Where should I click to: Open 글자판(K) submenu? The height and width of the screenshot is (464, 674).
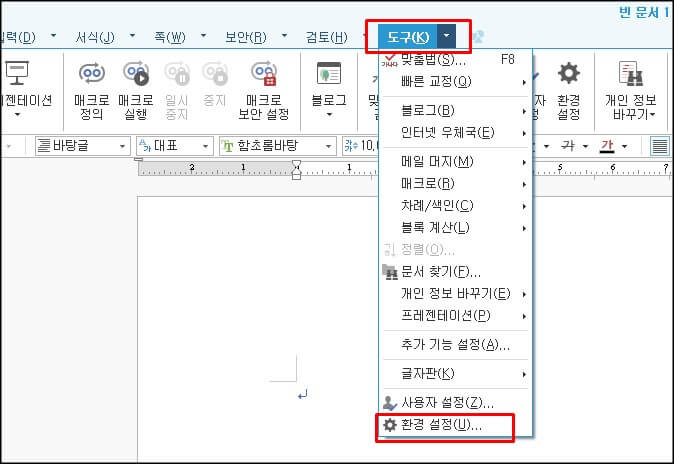pos(456,374)
